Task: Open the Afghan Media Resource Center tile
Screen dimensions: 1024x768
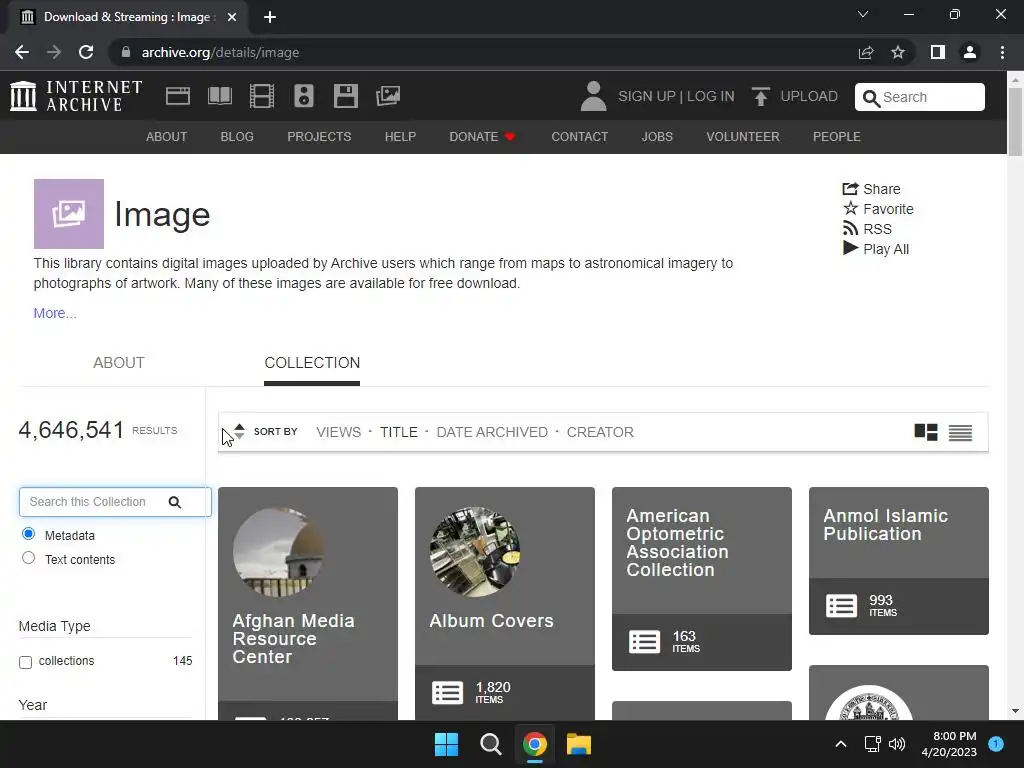Action: coord(308,603)
